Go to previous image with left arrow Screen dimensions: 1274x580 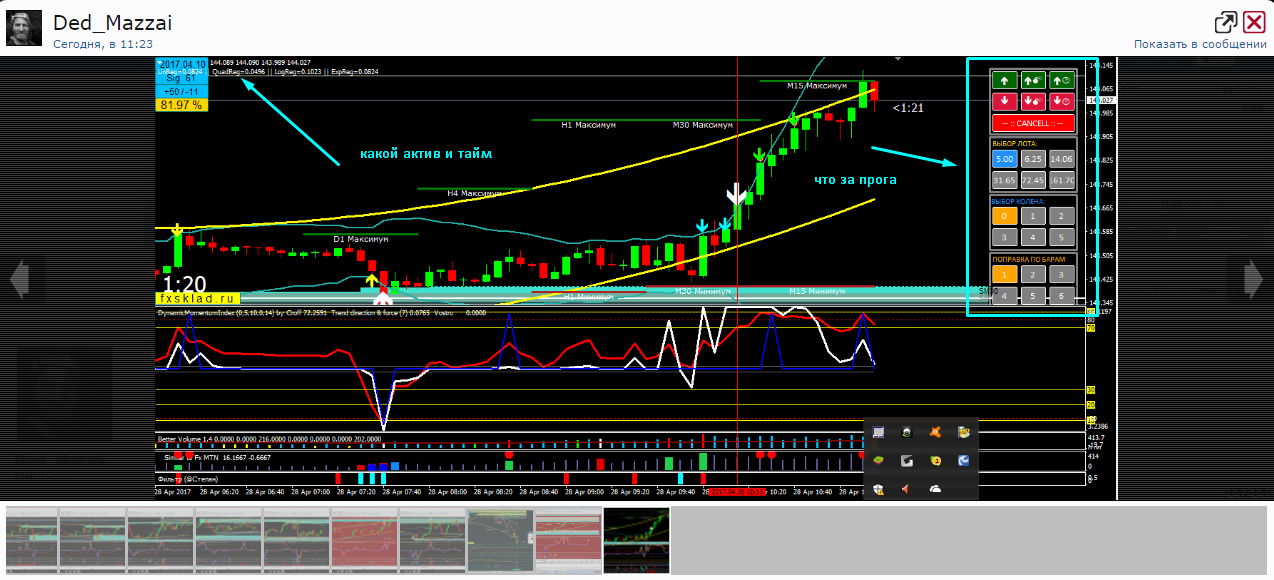click(20, 279)
